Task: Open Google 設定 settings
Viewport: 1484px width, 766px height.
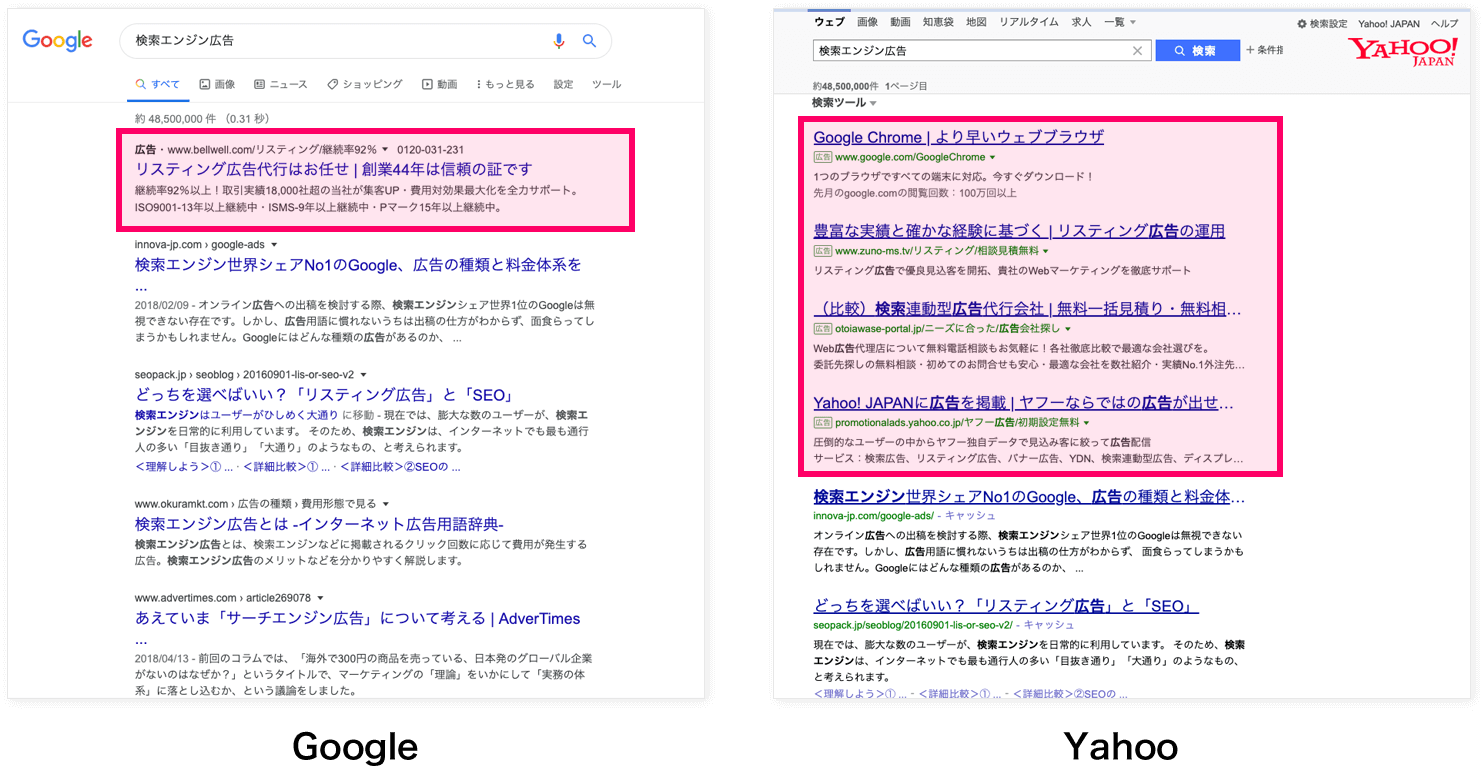Action: [564, 84]
